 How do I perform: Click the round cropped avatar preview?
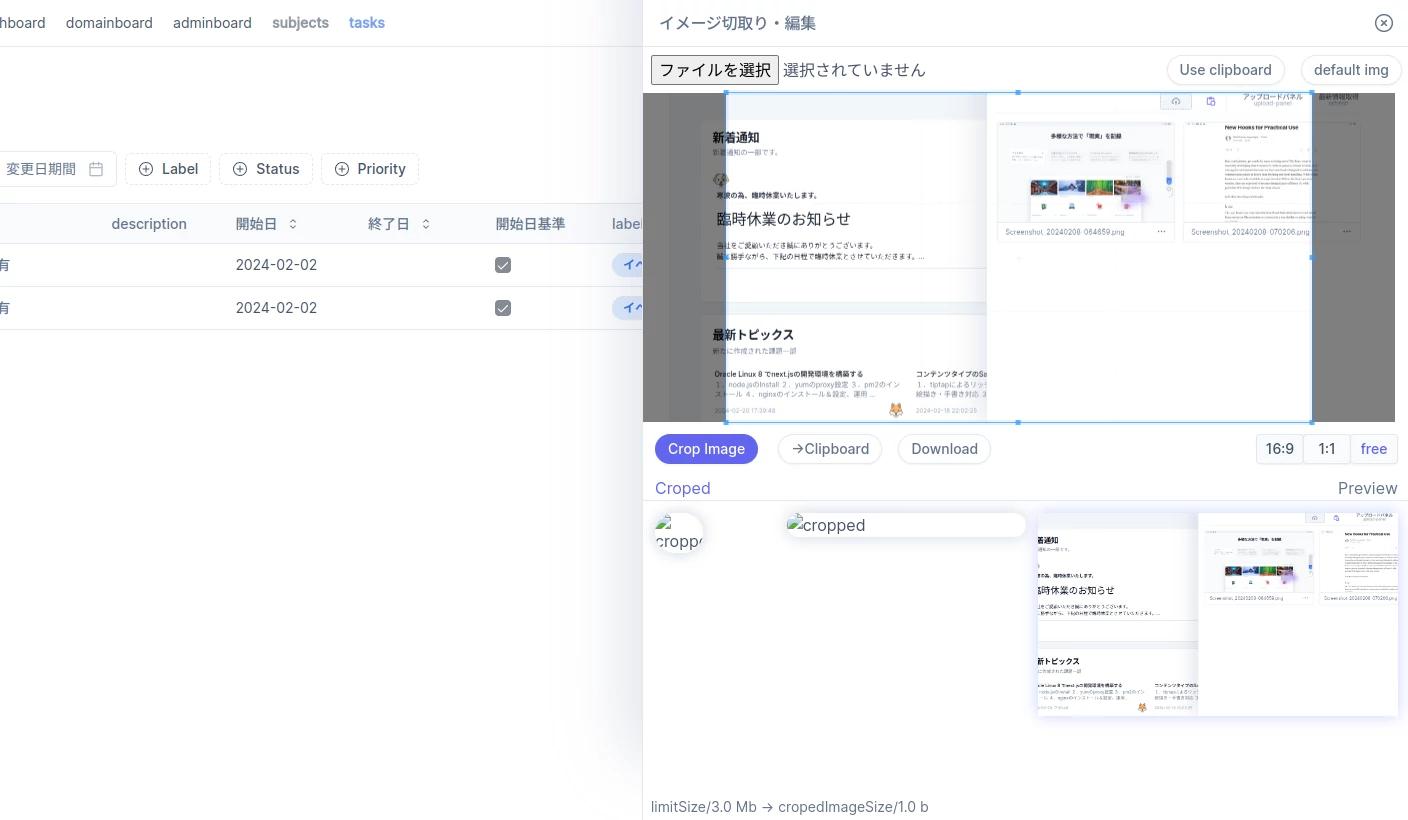point(679,533)
